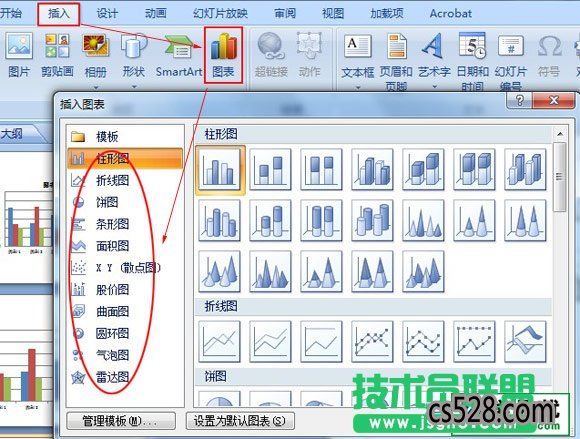Select 柱形图 column chart category

click(x=125, y=158)
